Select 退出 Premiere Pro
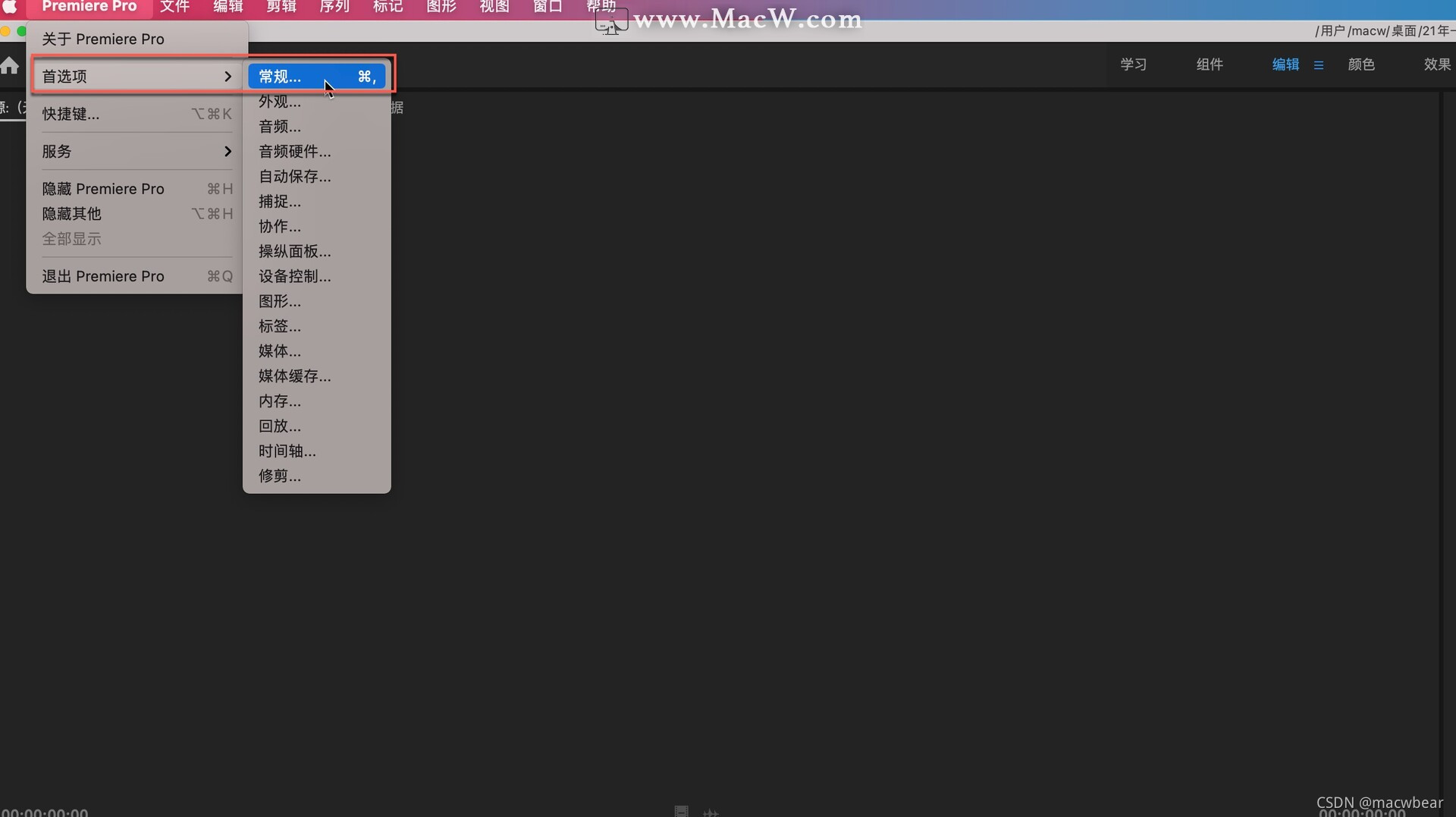The image size is (1456, 817). [137, 276]
